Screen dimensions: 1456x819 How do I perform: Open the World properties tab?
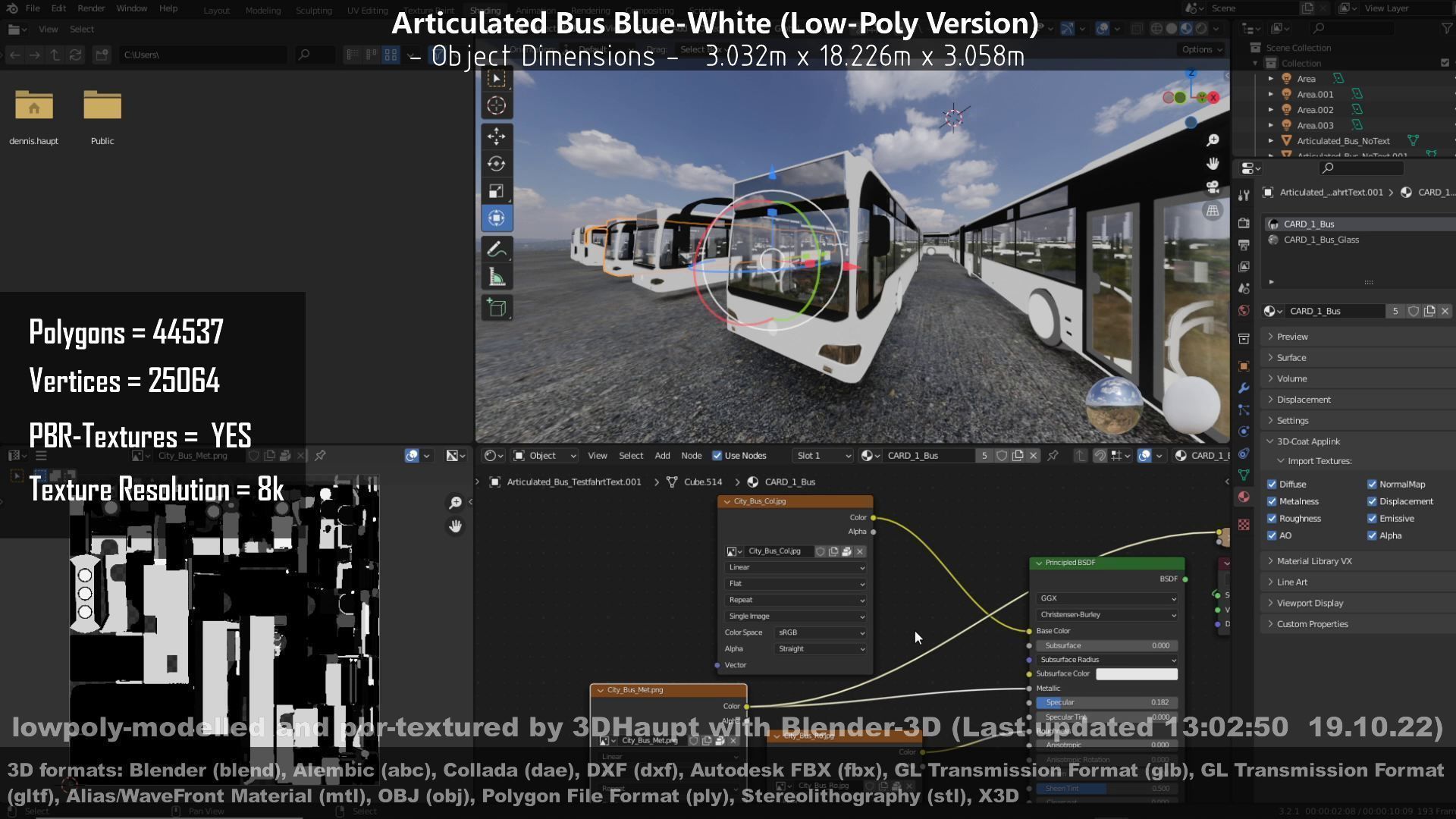click(1244, 311)
